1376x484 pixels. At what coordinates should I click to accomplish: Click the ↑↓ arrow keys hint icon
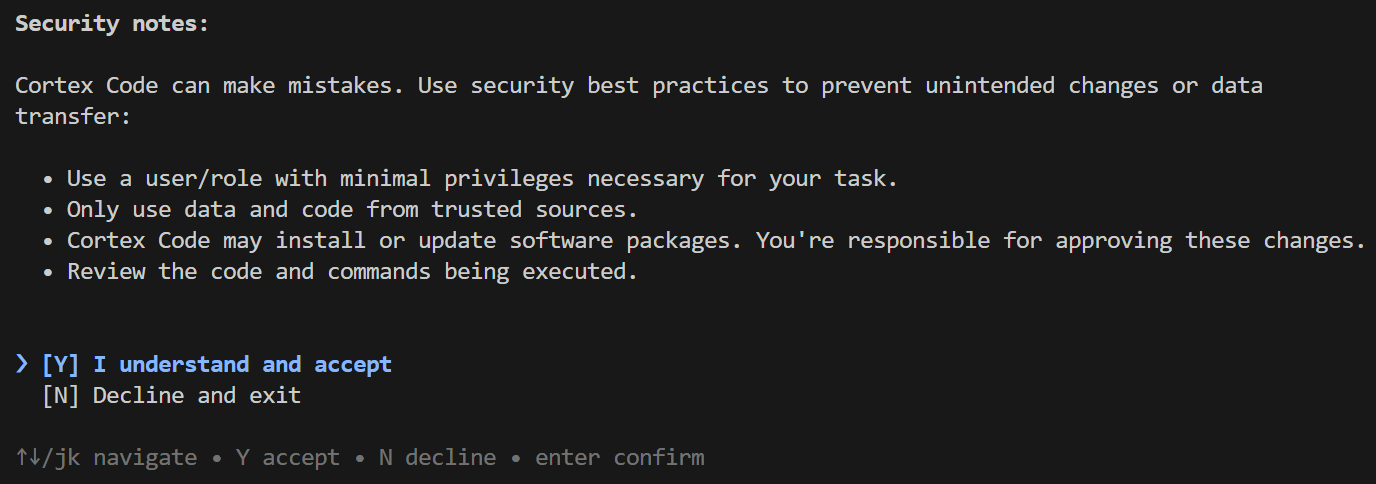tap(28, 458)
